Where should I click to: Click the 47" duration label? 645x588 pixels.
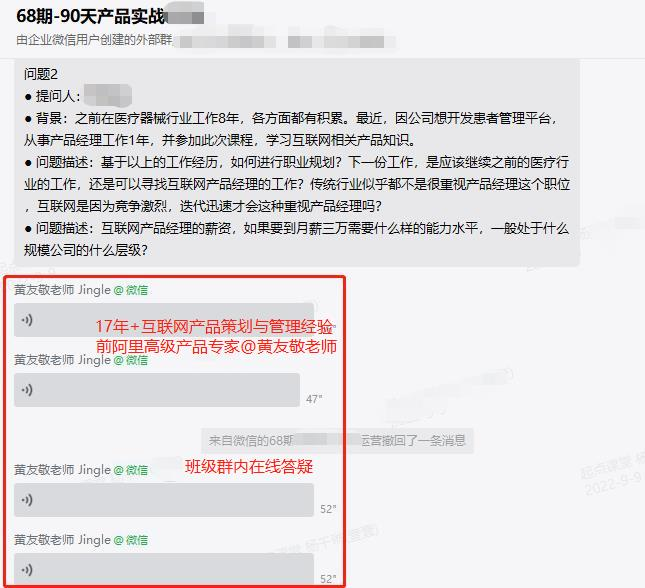click(314, 399)
